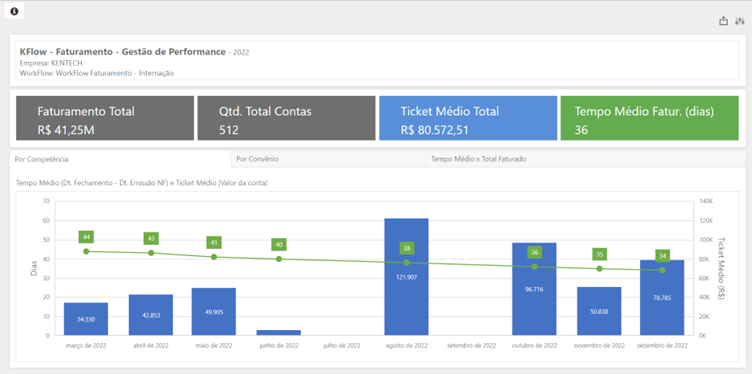The width and height of the screenshot is (752, 374).
Task: Click the Qtd. Total Contas card
Action: 286,118
